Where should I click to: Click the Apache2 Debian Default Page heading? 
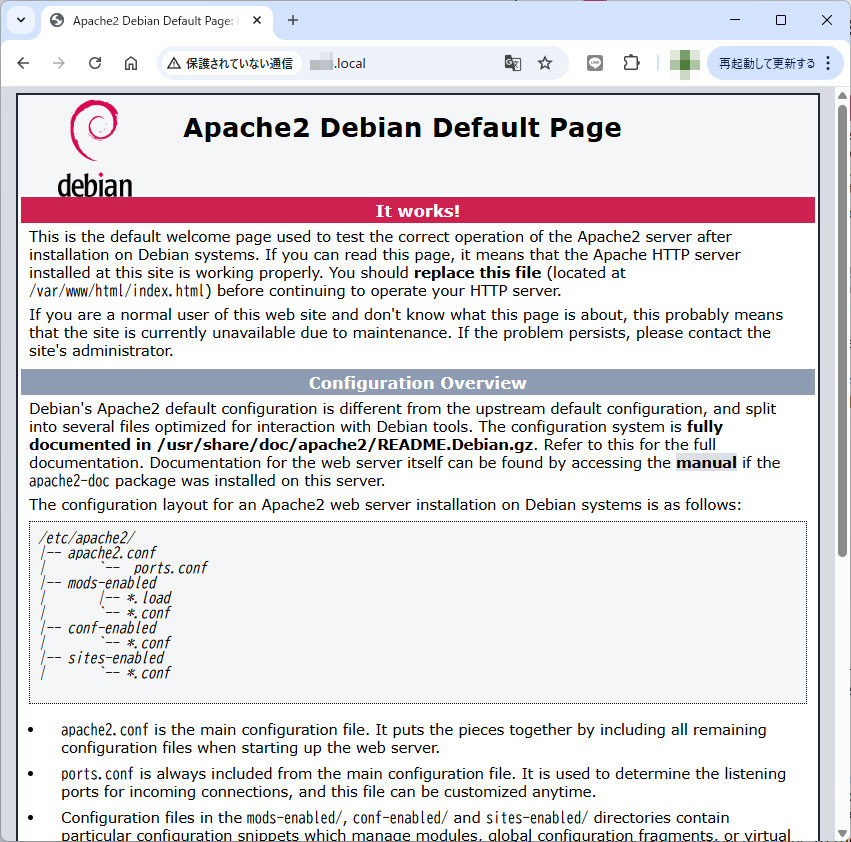[402, 129]
